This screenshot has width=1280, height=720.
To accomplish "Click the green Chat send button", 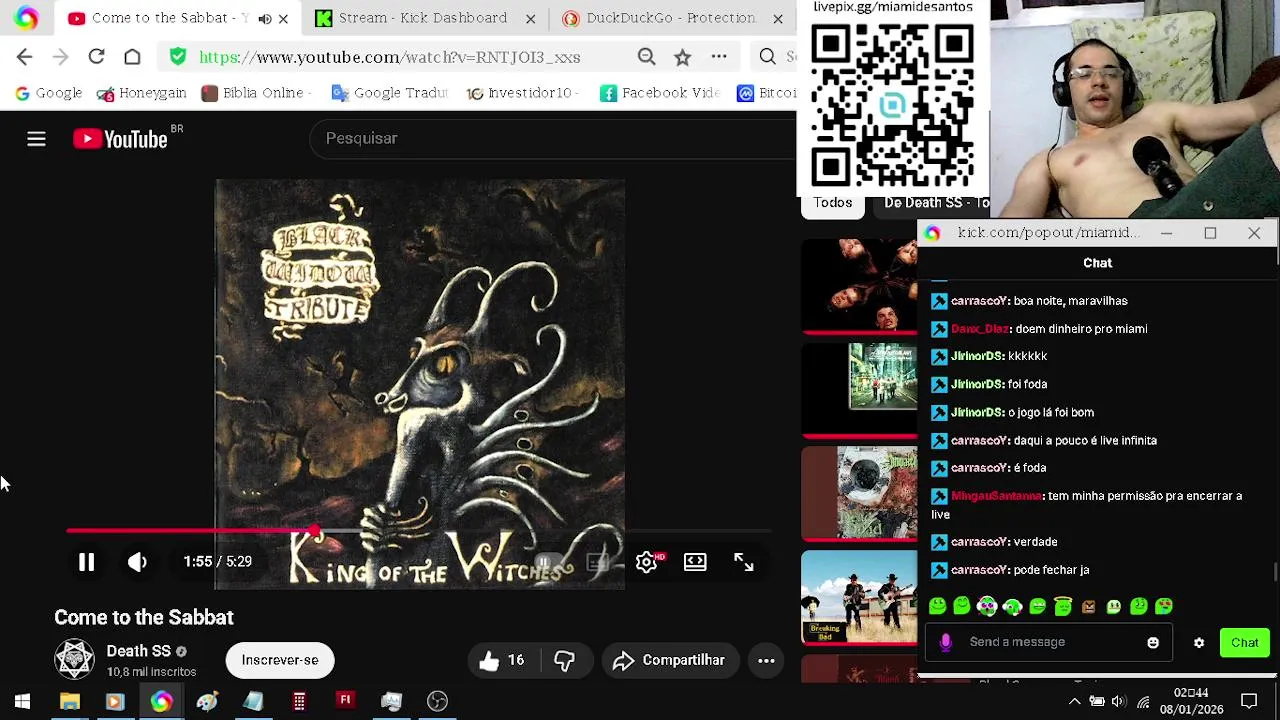I will [1245, 643].
